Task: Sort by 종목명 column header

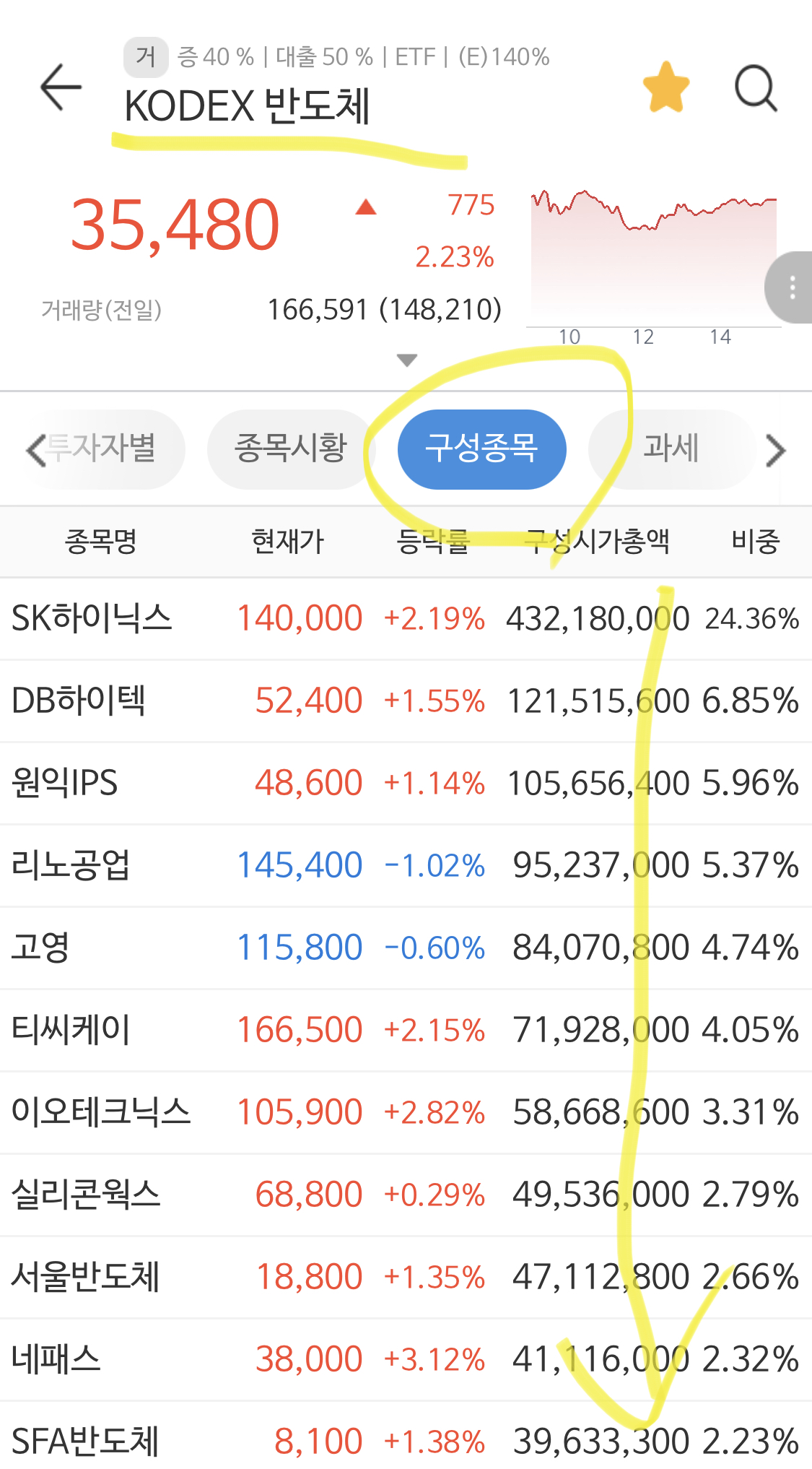Action: (101, 541)
